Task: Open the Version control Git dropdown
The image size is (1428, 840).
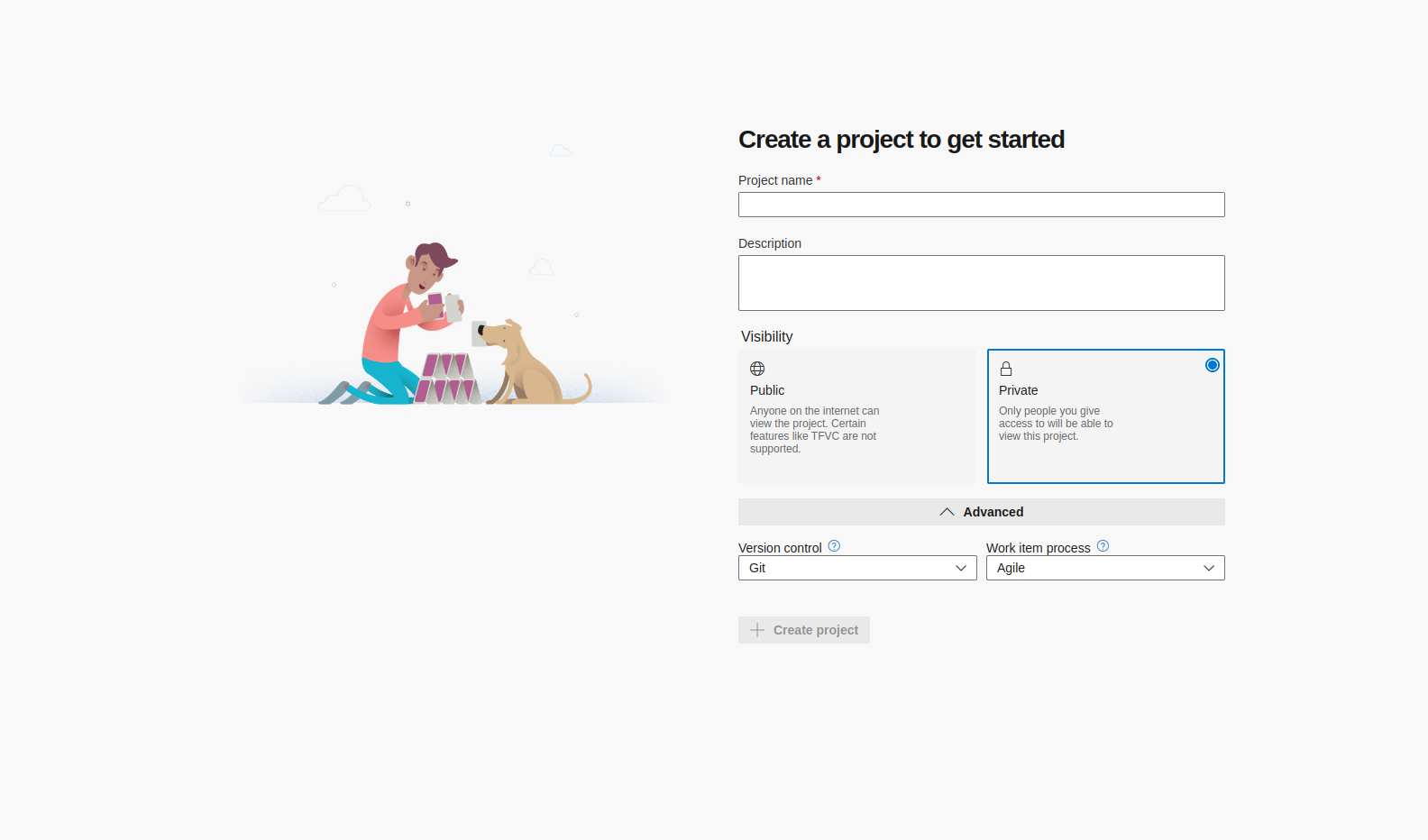Action: (x=857, y=568)
